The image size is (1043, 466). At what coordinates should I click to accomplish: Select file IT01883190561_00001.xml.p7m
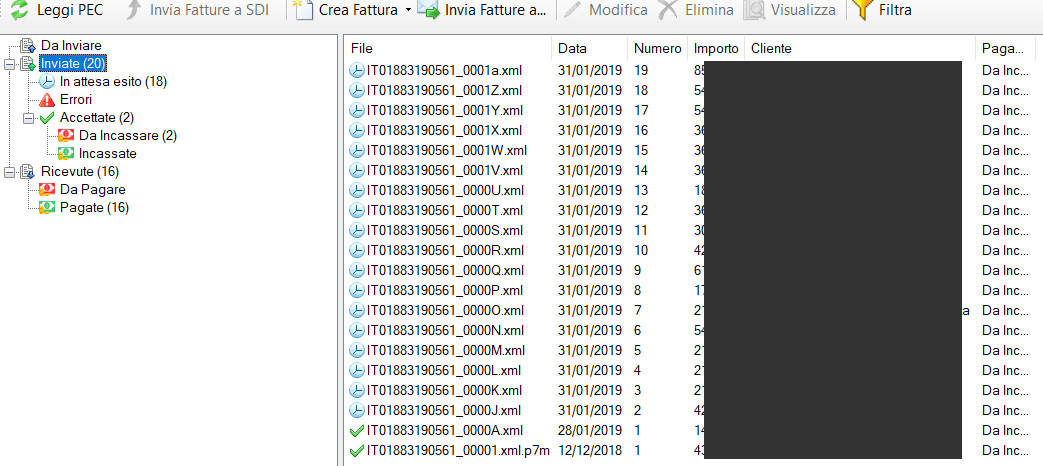458,450
